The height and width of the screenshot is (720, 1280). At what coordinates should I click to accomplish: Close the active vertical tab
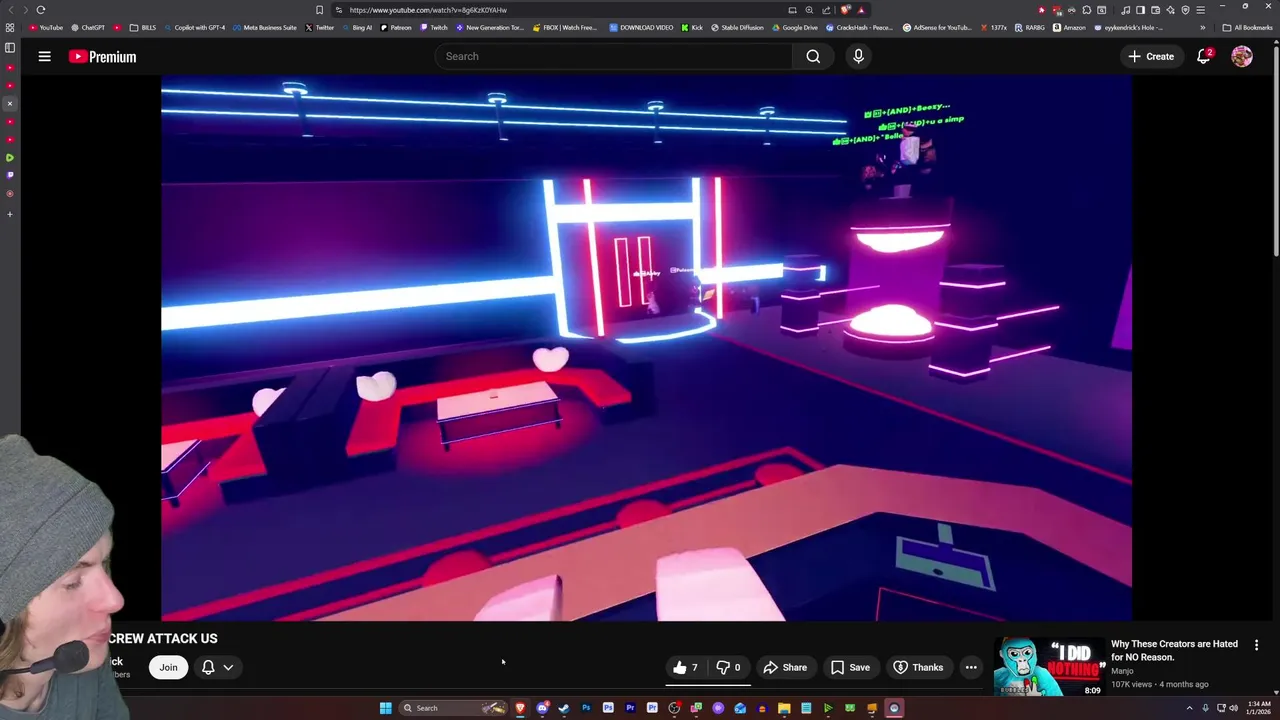click(x=10, y=103)
